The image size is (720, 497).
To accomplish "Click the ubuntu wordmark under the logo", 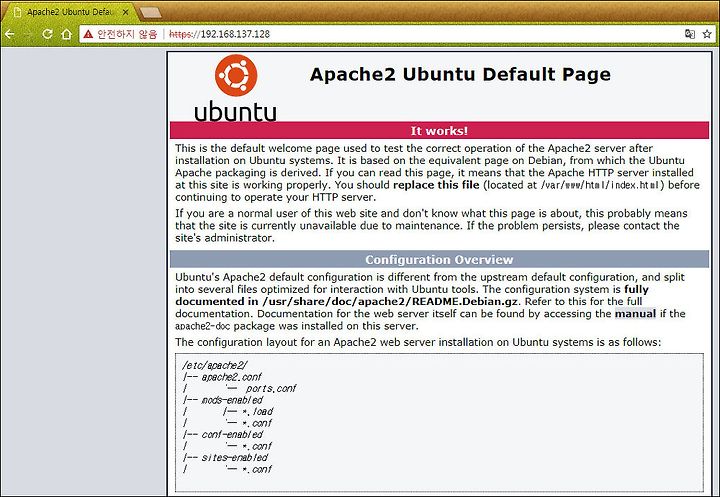I will point(236,111).
